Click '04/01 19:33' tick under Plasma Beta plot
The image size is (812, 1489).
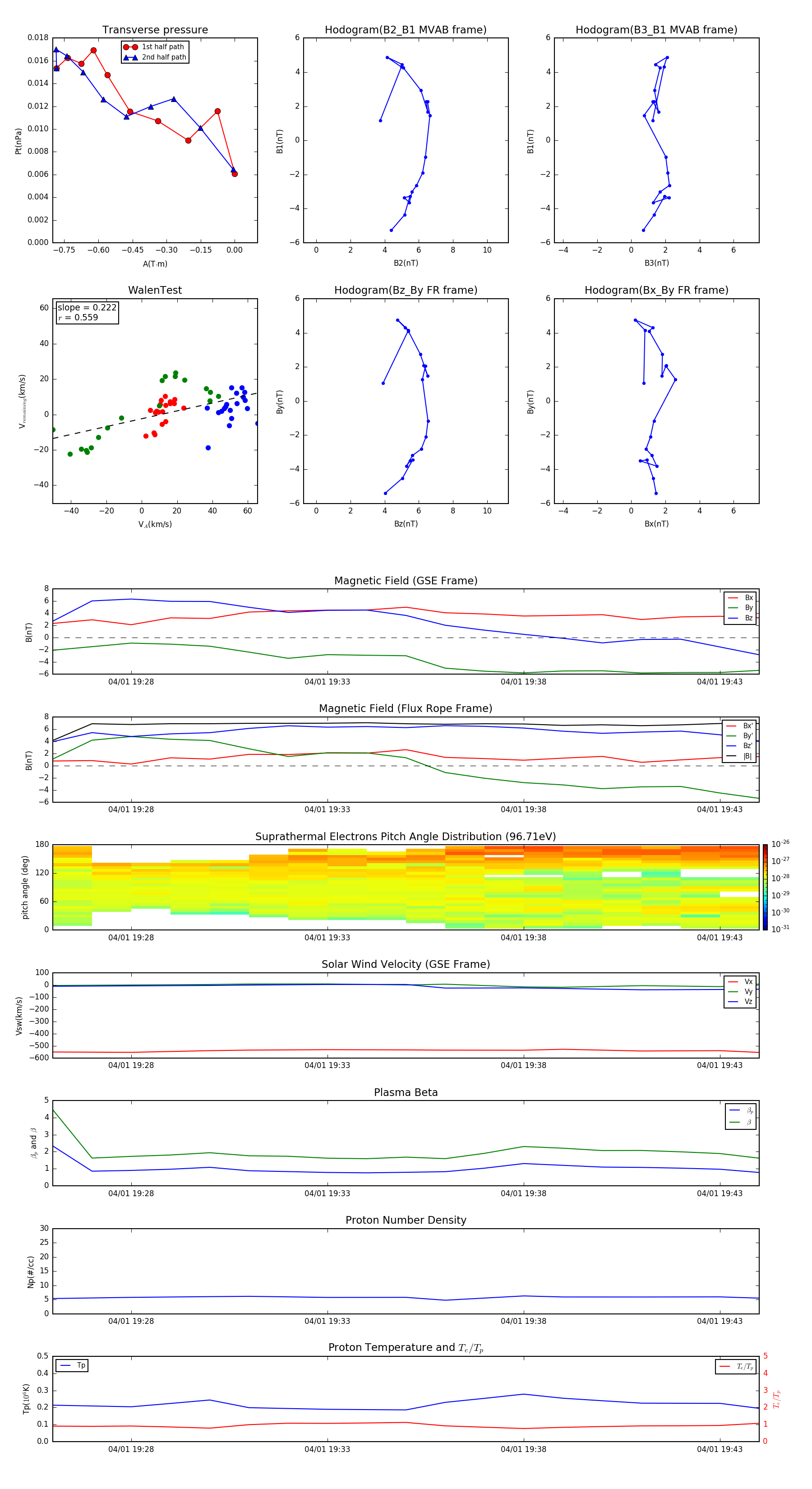pyautogui.click(x=327, y=1193)
